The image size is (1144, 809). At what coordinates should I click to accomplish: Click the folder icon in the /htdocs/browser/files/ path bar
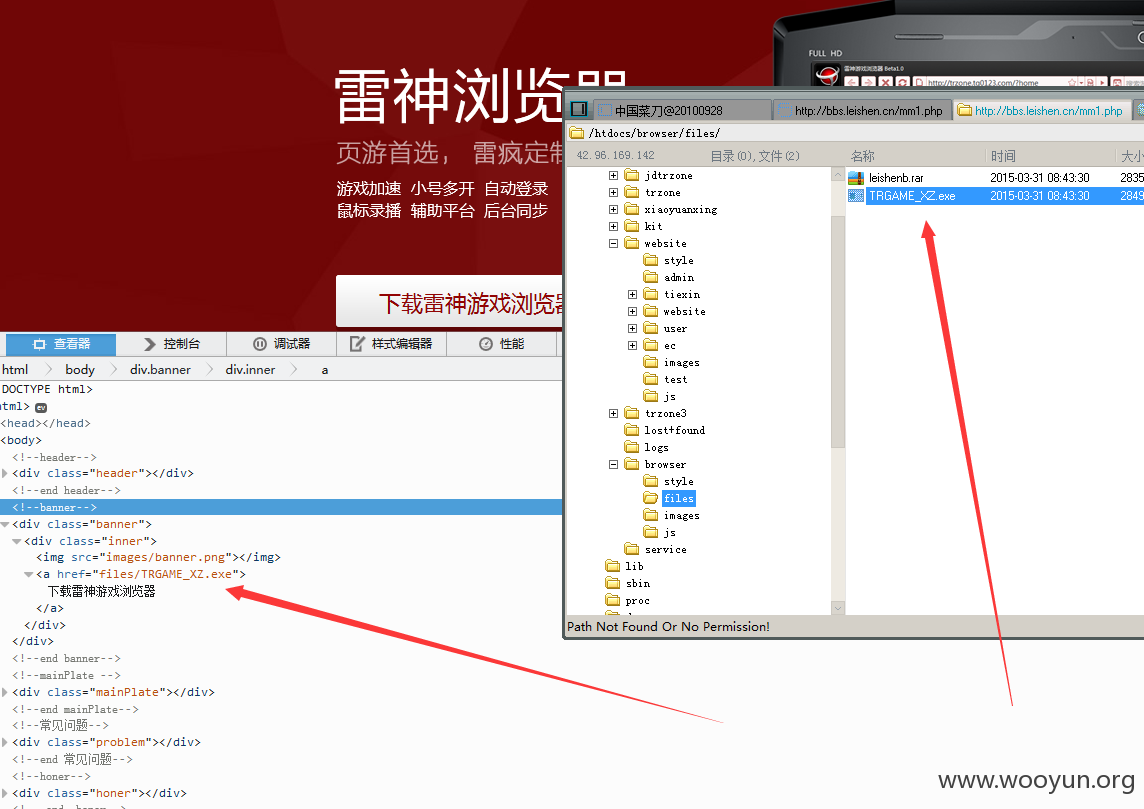[577, 133]
